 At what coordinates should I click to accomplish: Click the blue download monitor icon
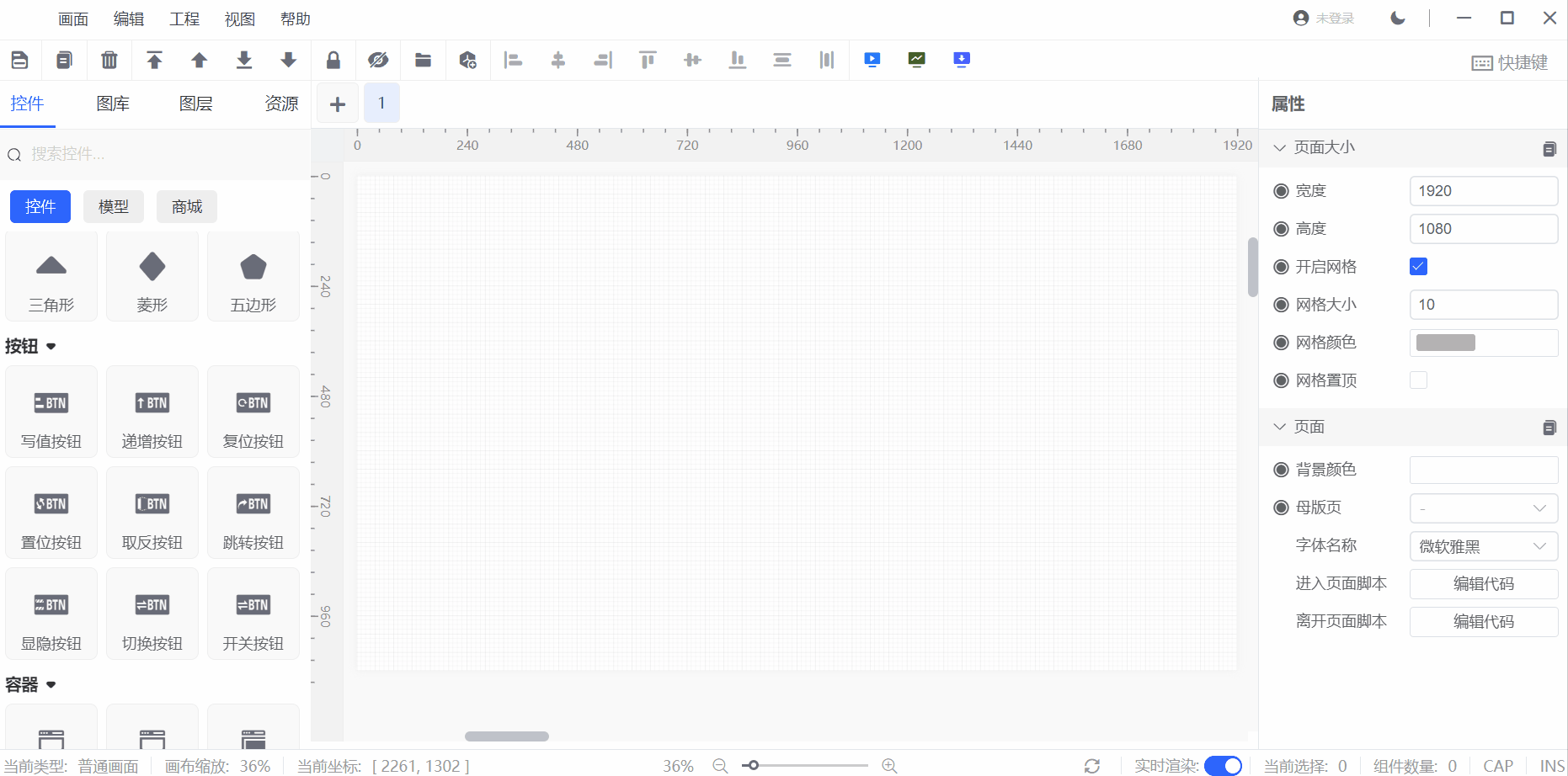pos(962,60)
